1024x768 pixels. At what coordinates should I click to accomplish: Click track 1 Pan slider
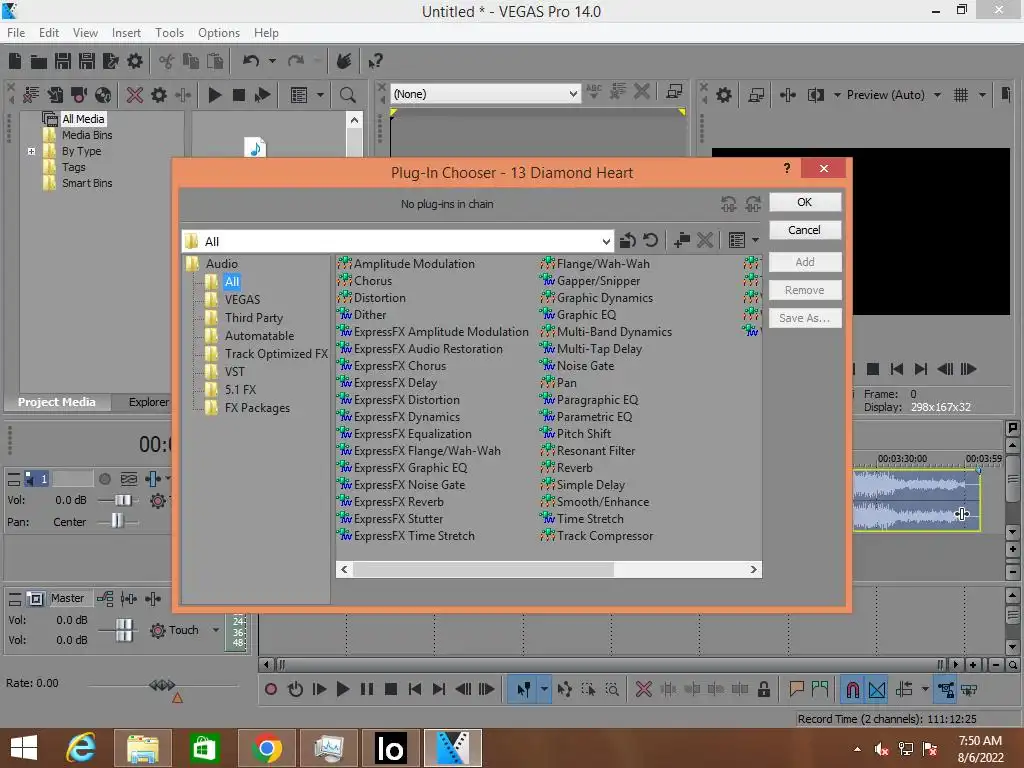118,522
